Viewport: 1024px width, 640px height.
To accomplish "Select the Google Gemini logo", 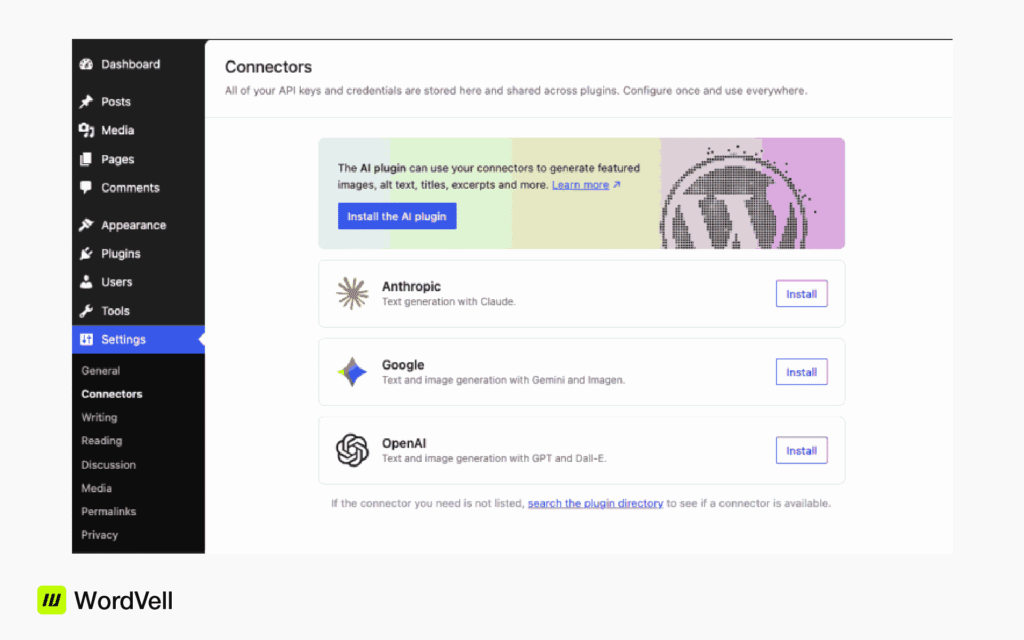I will pos(352,371).
